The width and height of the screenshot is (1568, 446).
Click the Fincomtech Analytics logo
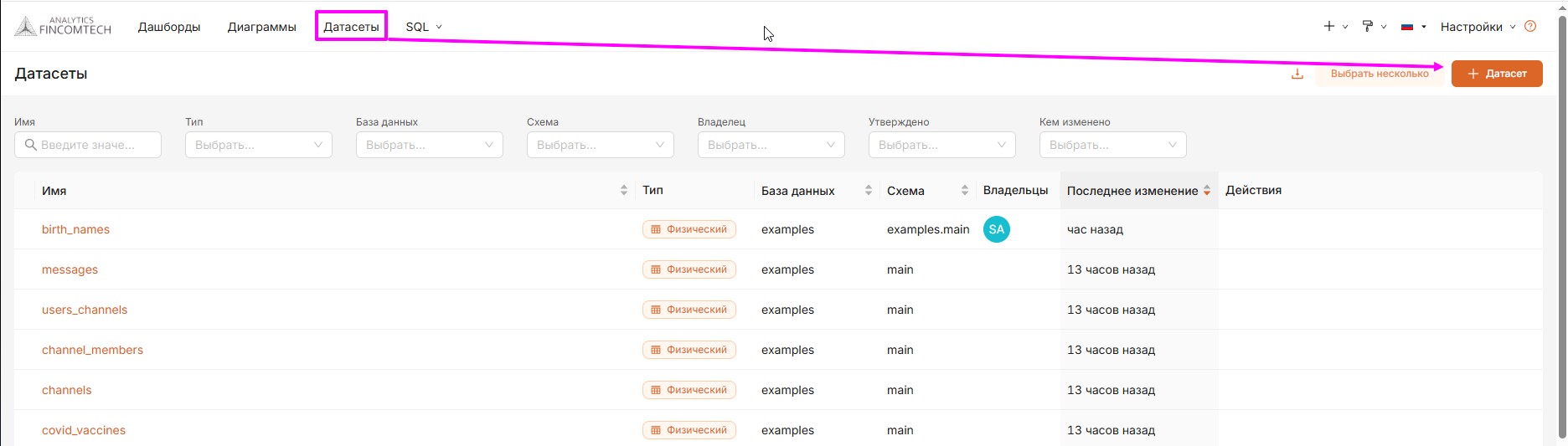[63, 27]
